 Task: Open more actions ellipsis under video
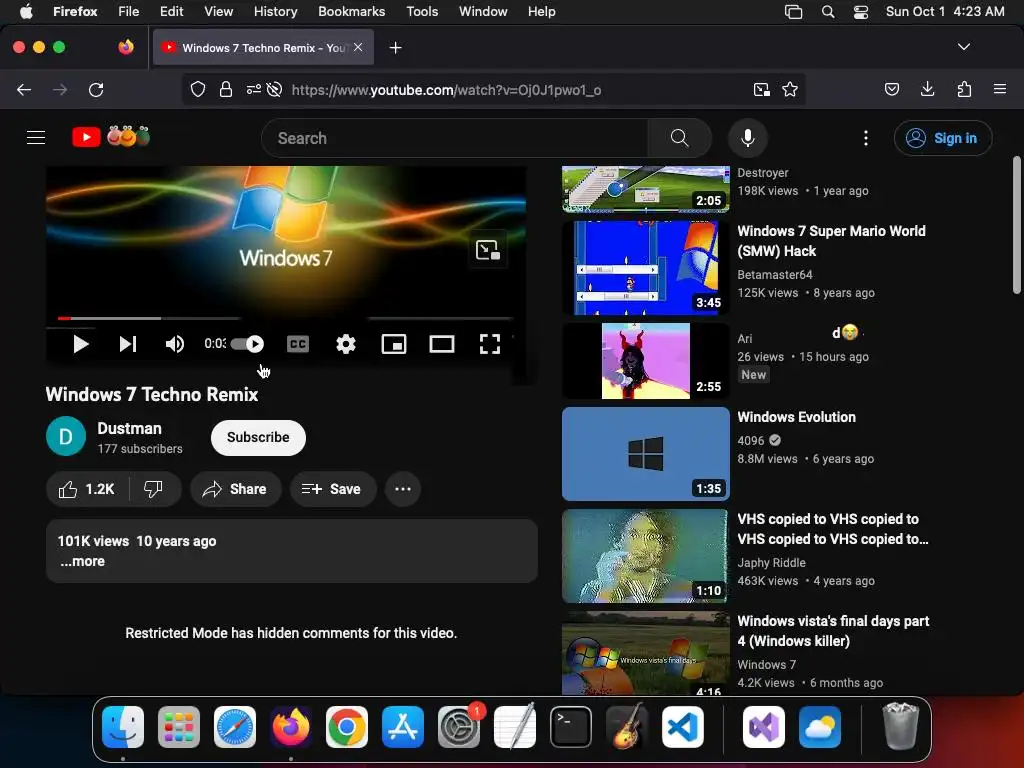[403, 489]
